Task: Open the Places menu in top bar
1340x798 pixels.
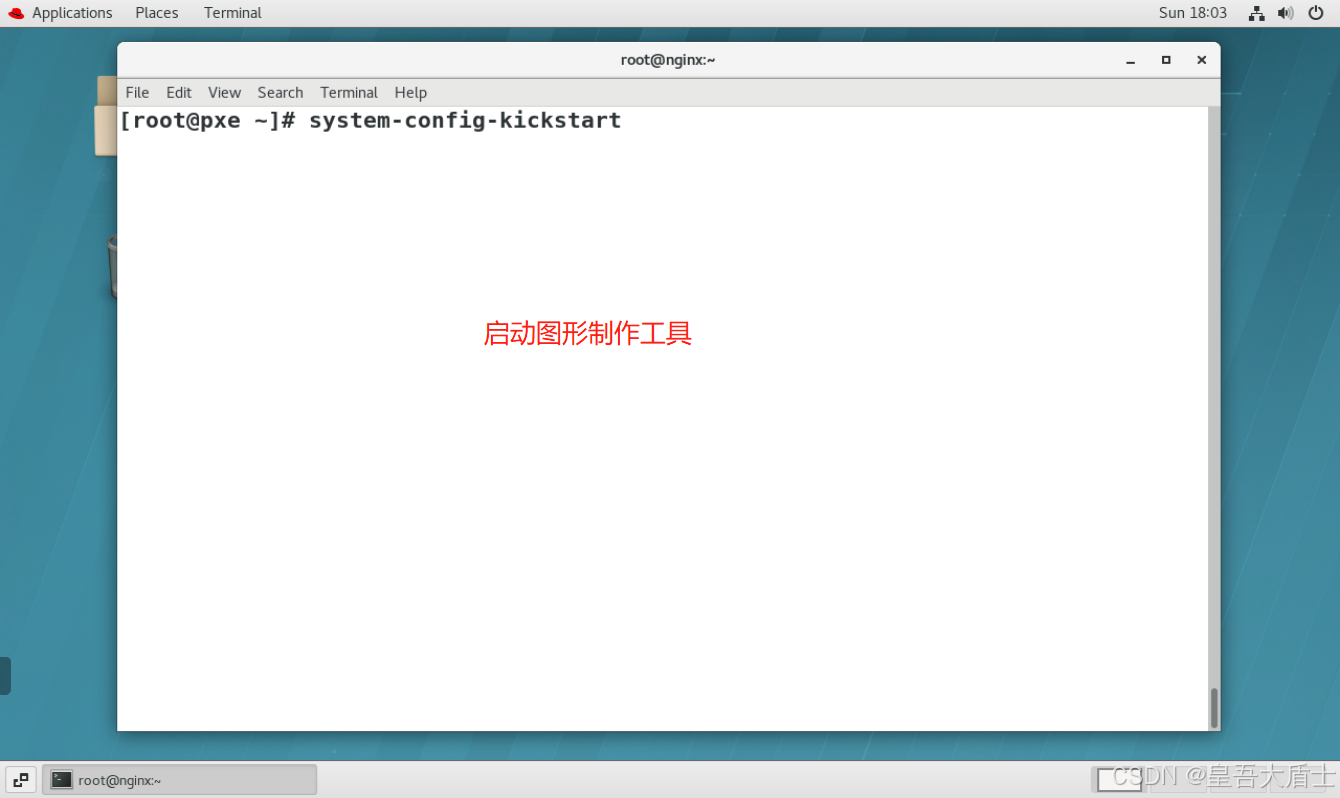Action: point(157,13)
